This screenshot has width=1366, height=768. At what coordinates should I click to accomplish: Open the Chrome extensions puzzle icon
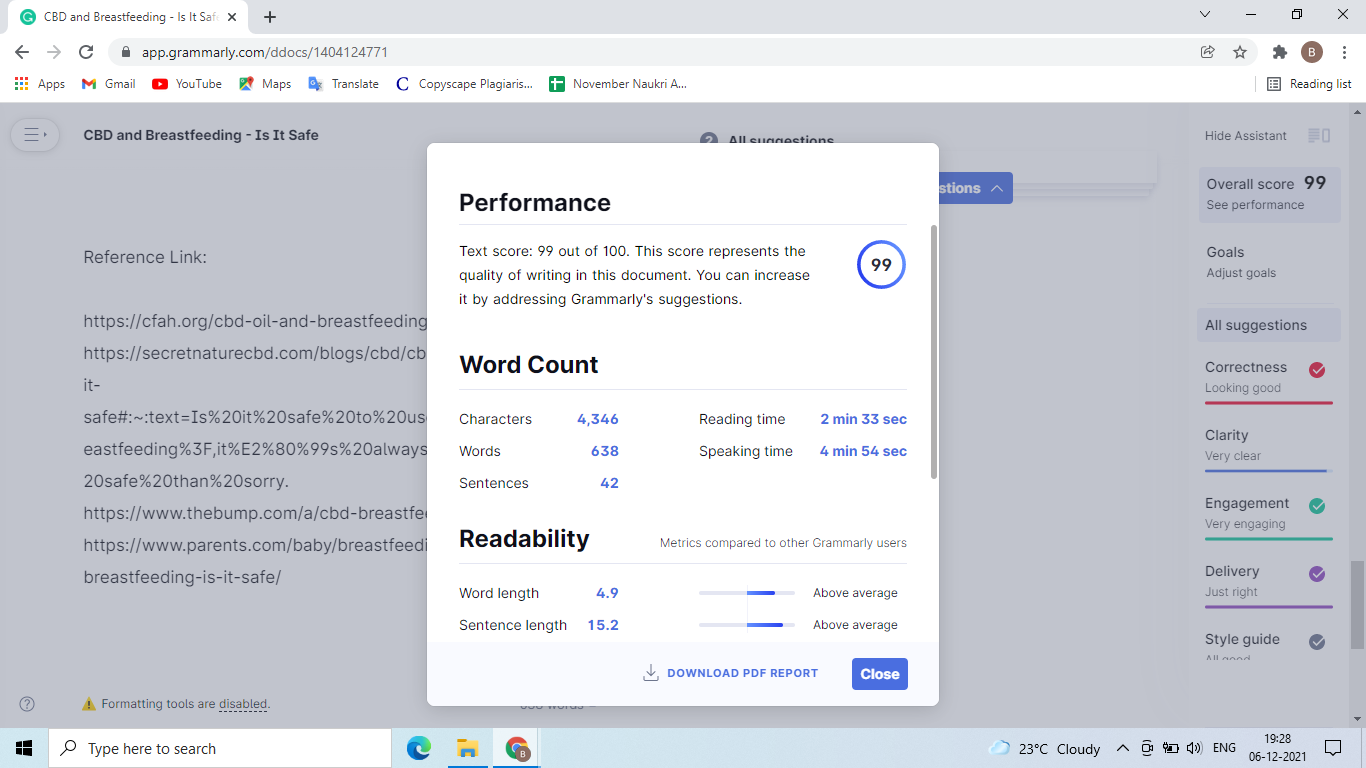coord(1279,52)
